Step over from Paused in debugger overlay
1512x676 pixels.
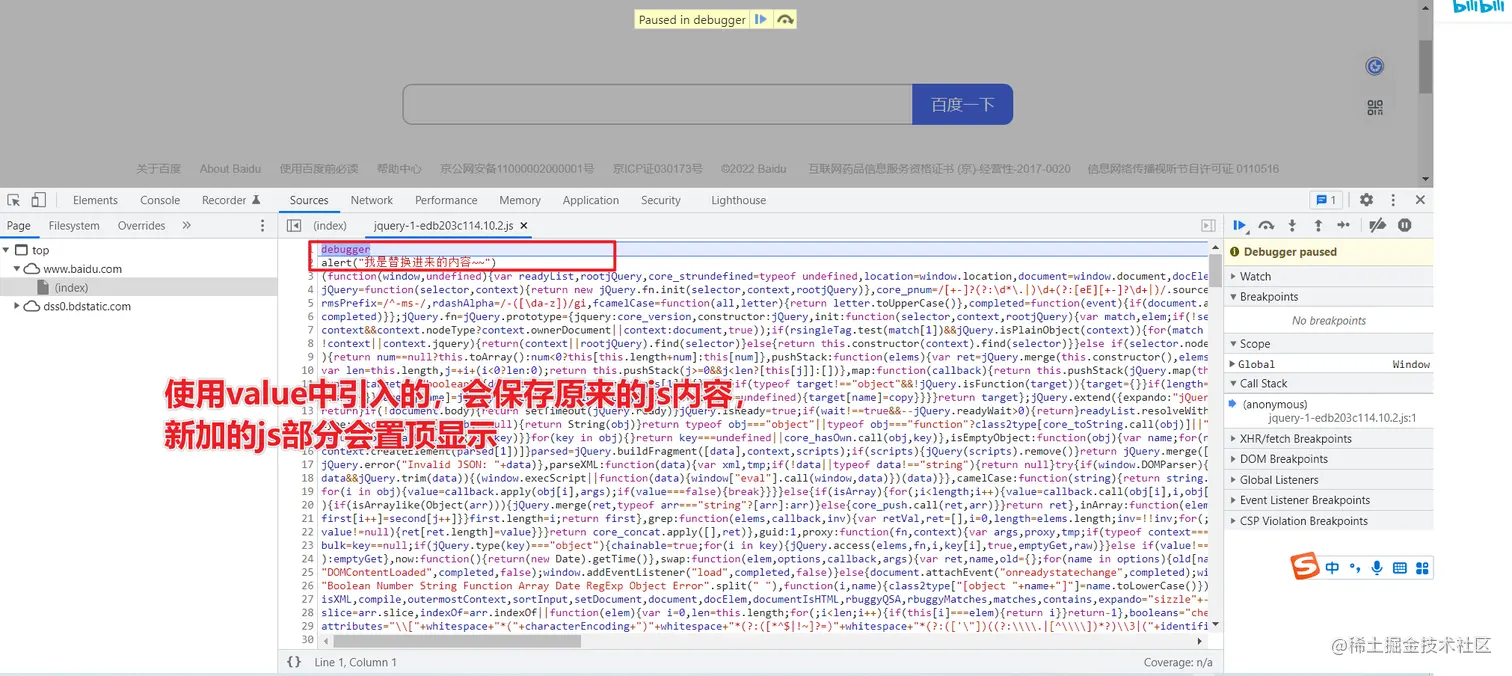(x=786, y=19)
